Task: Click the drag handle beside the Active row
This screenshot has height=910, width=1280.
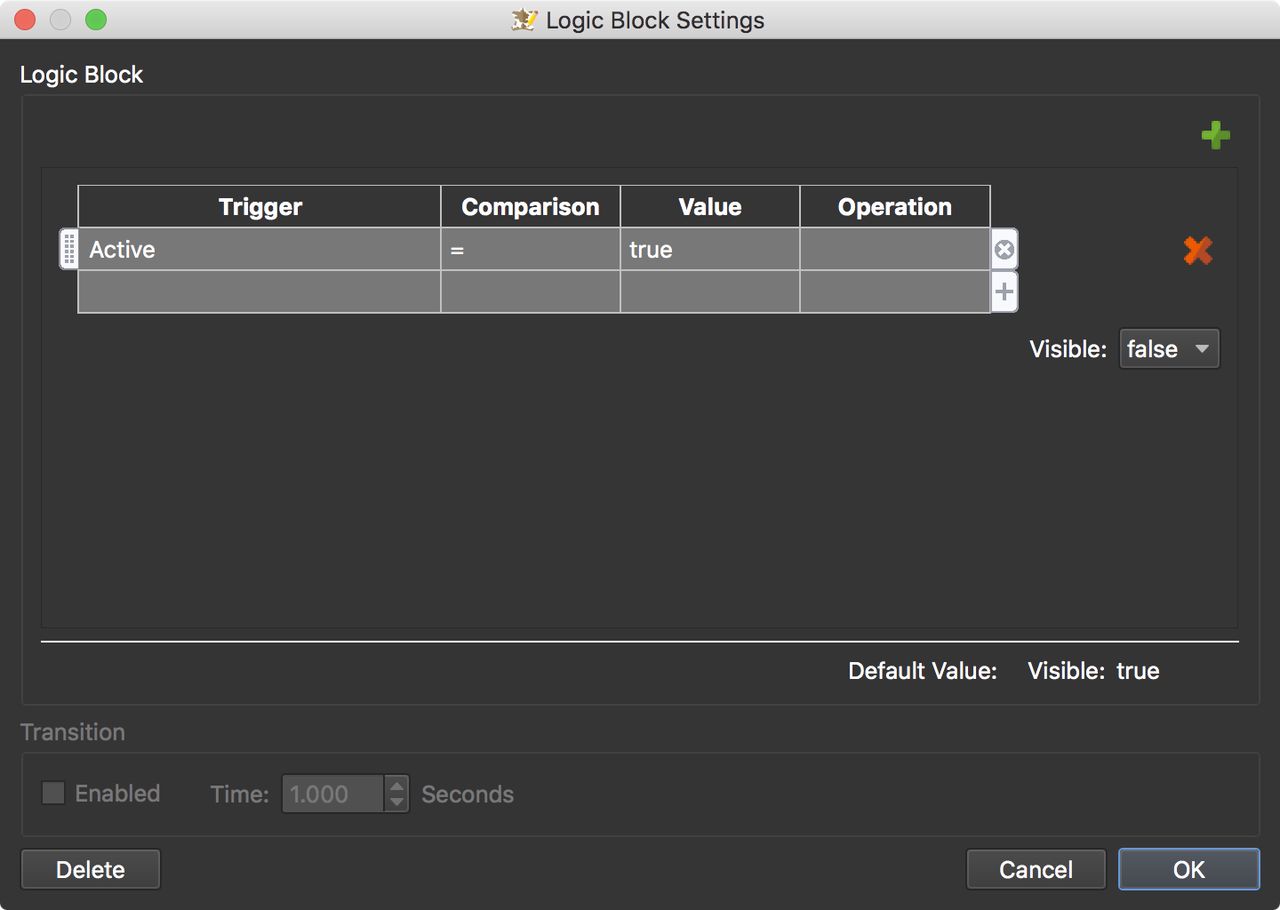Action: pyautogui.click(x=68, y=249)
